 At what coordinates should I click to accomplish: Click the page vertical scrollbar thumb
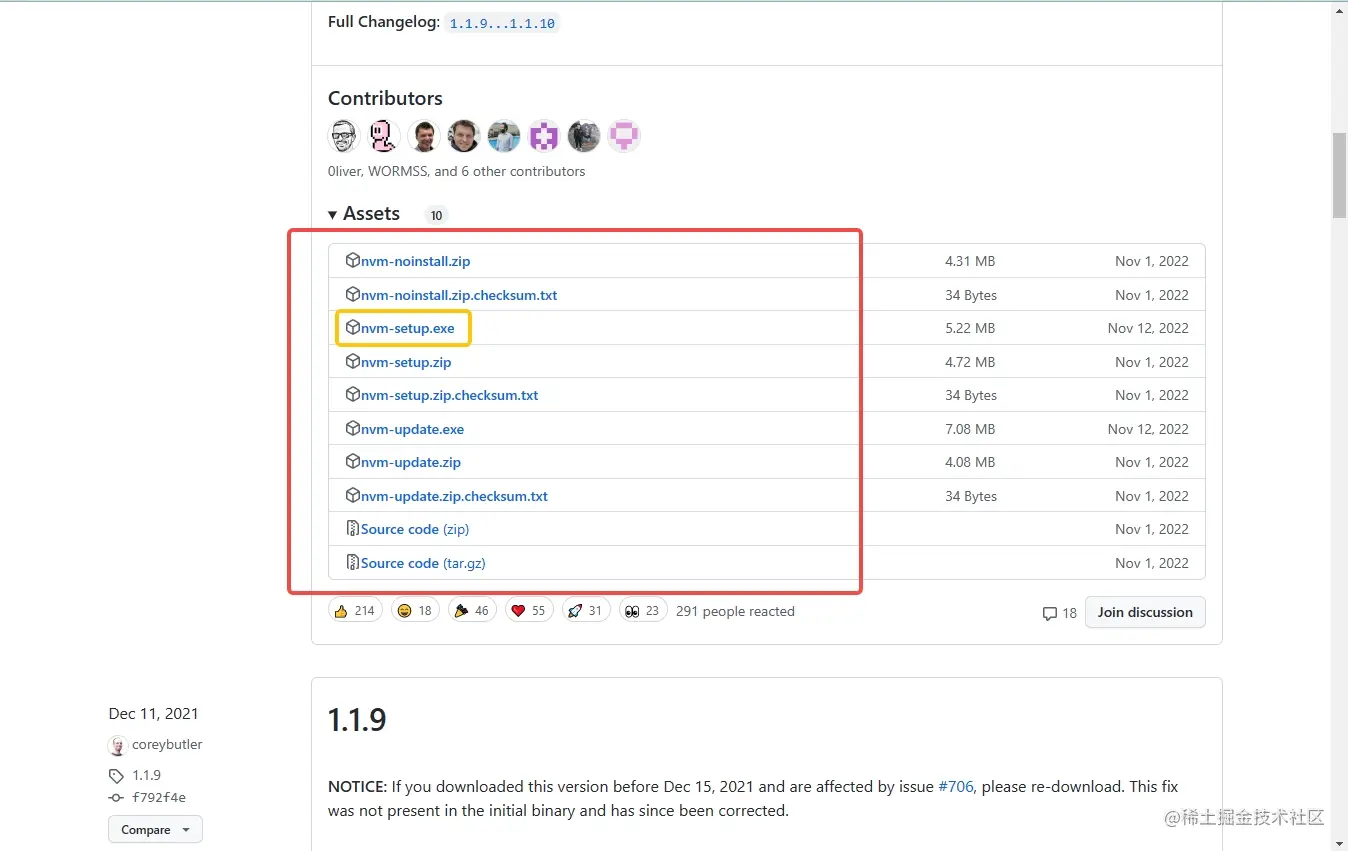click(1340, 175)
